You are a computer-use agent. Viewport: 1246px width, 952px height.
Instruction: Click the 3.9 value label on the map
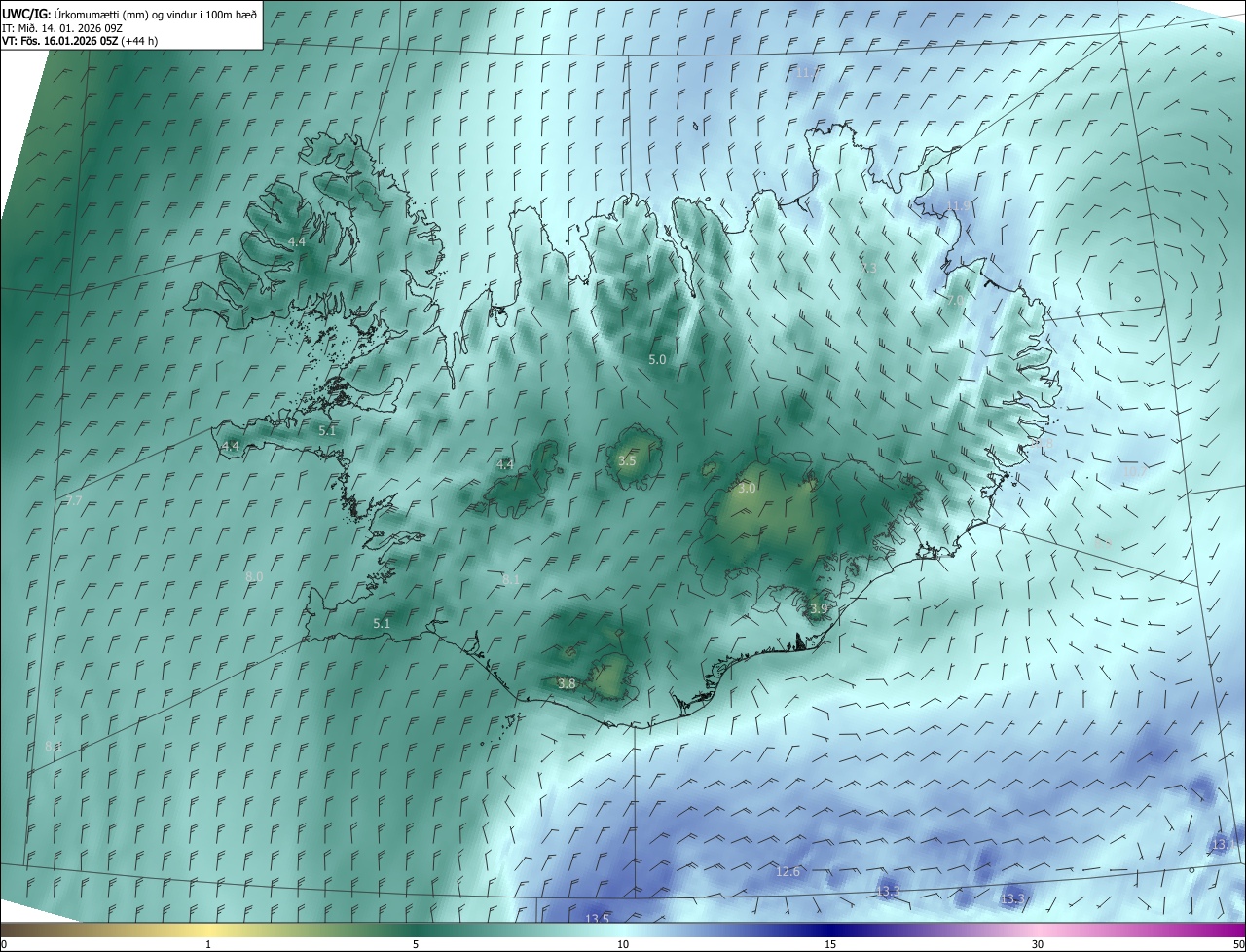point(819,608)
